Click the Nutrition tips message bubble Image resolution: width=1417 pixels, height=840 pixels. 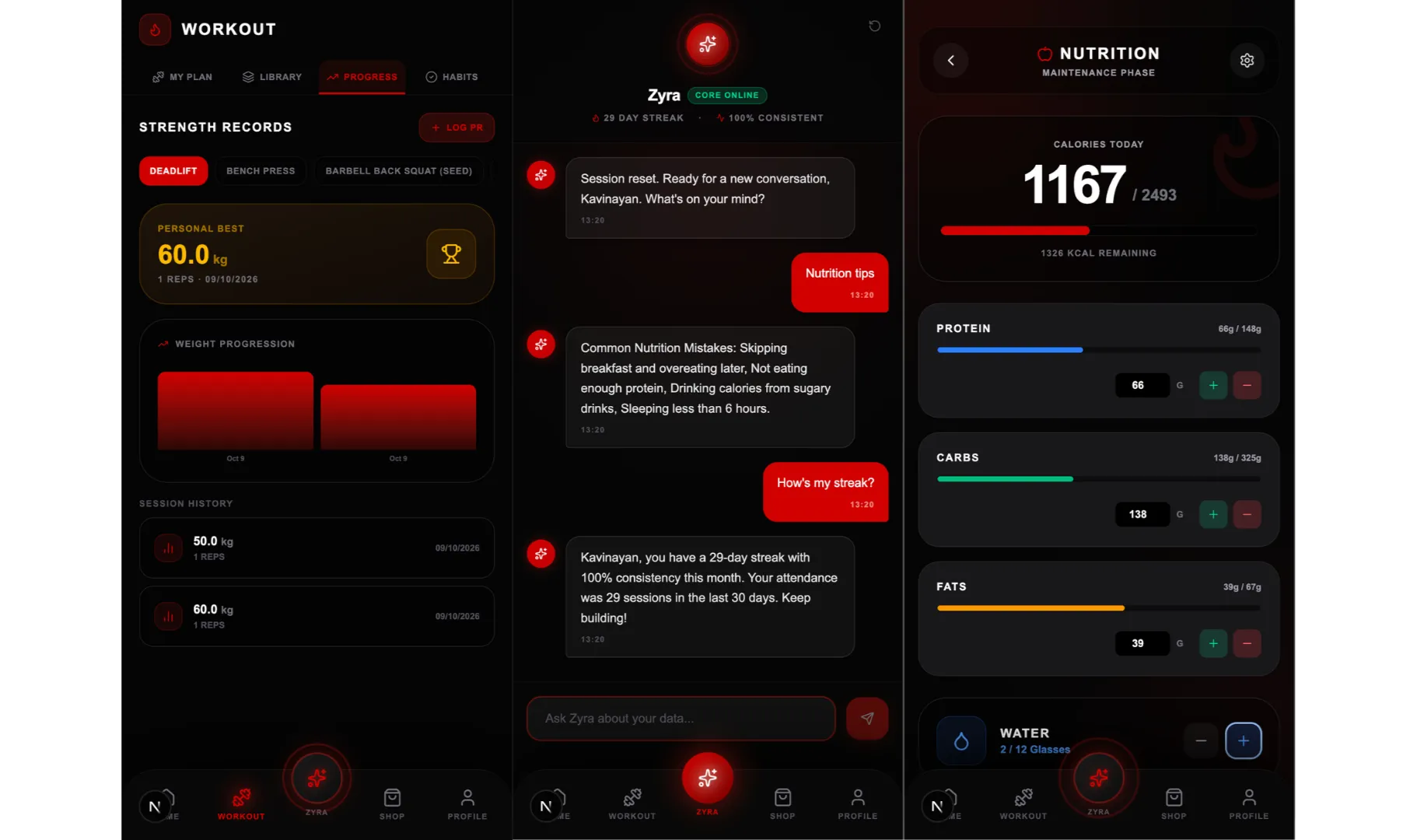(839, 282)
